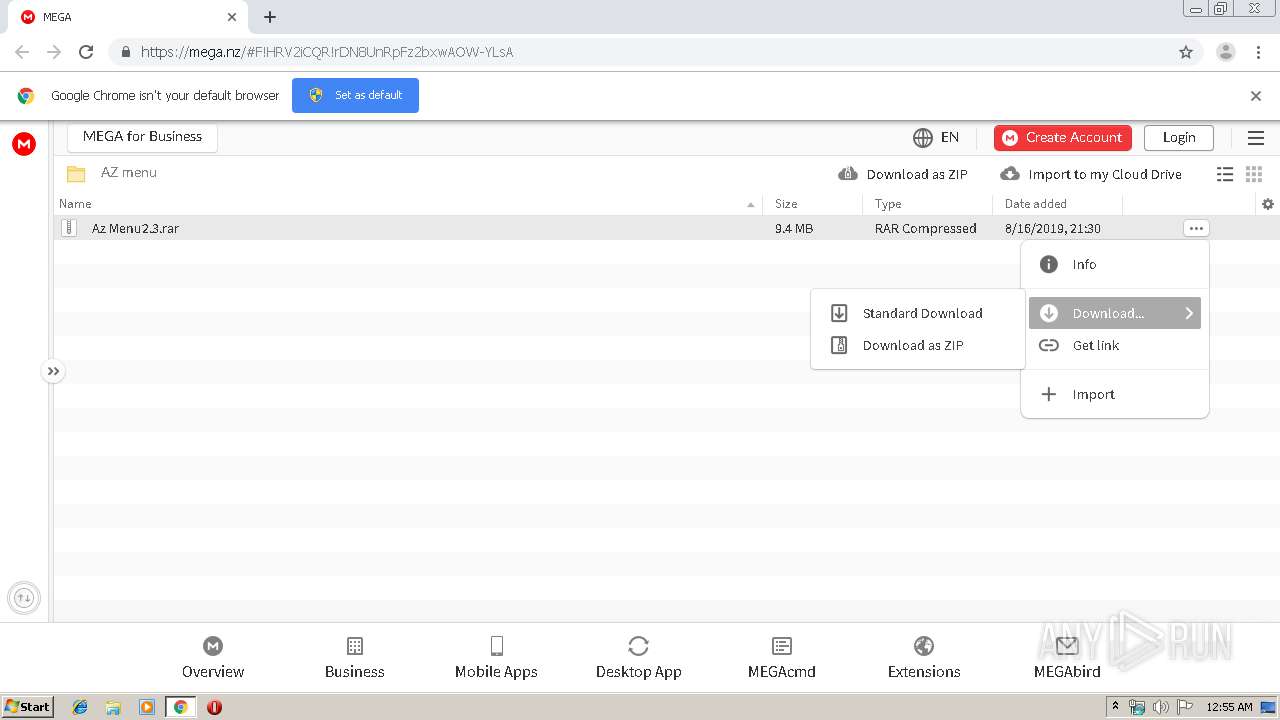
Task: Click the MEGA logo icon in sidebar
Action: (x=24, y=144)
